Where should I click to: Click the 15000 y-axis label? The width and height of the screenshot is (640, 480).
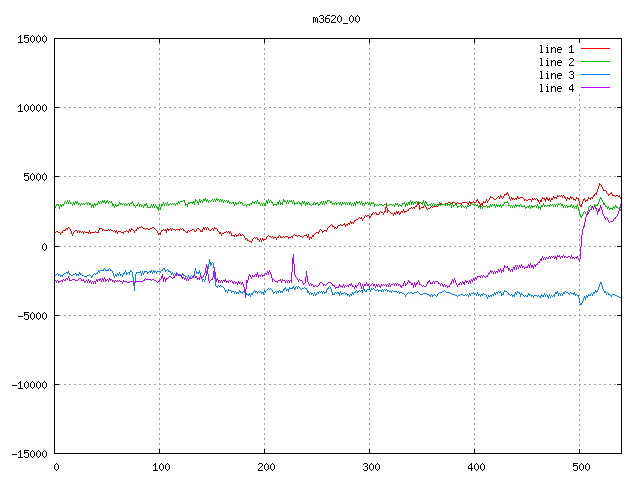pyautogui.click(x=32, y=39)
